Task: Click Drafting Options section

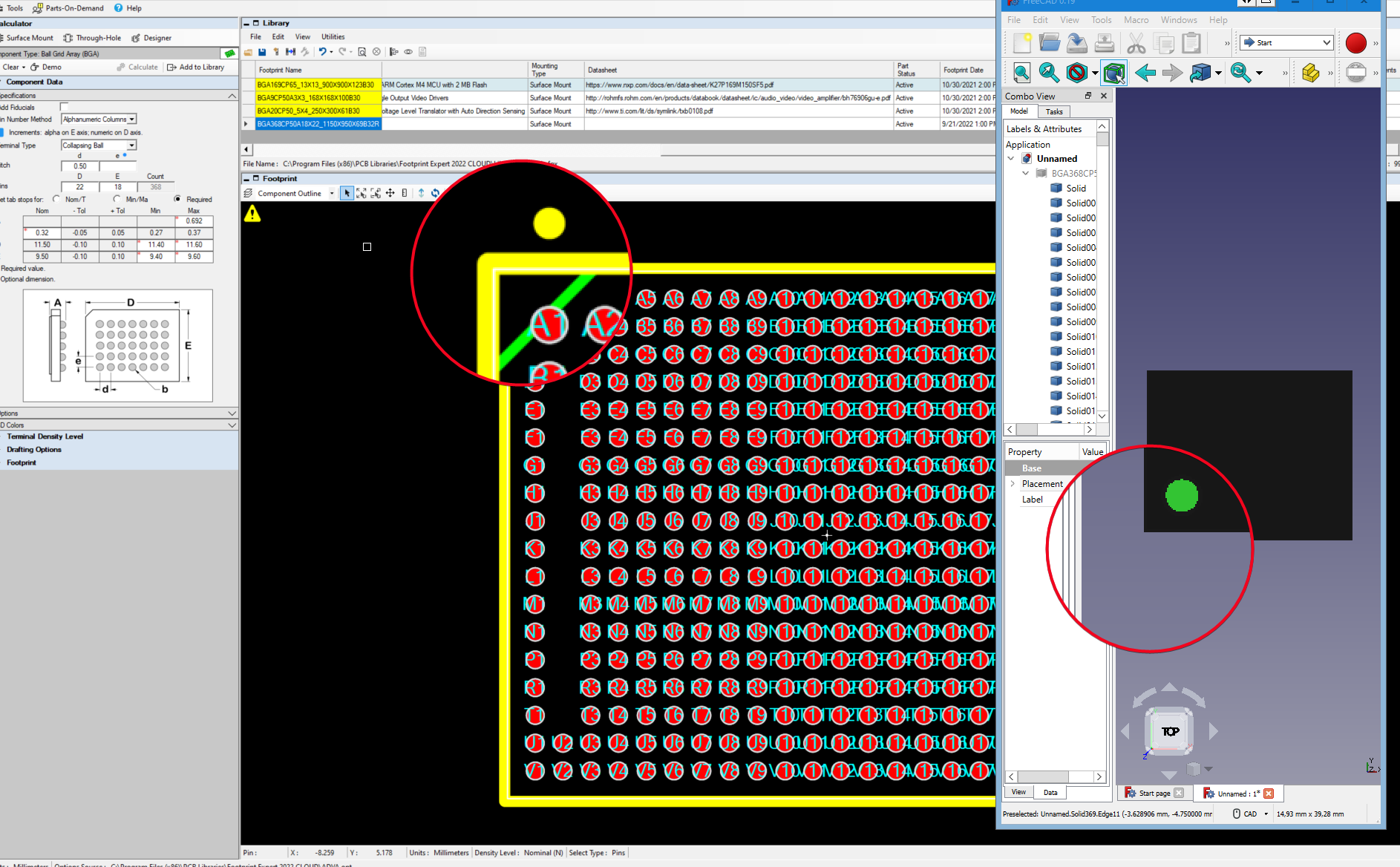Action: click(34, 450)
